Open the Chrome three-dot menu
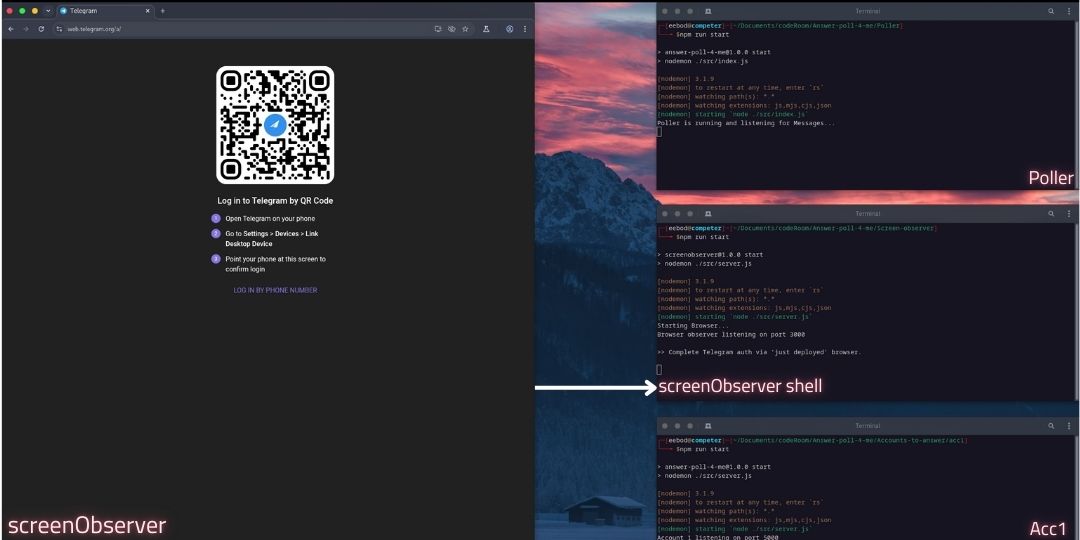 tap(525, 29)
